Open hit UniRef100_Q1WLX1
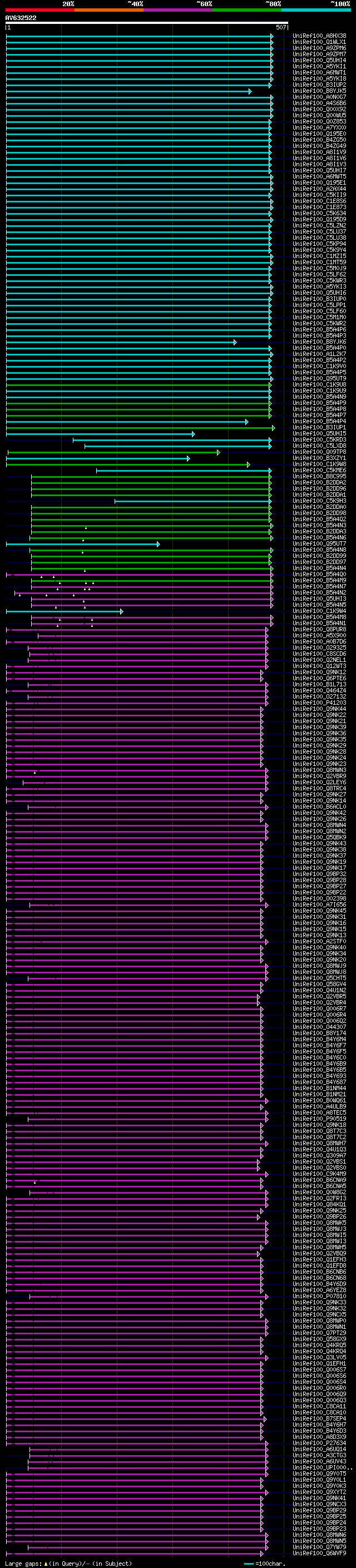 (319, 42)
